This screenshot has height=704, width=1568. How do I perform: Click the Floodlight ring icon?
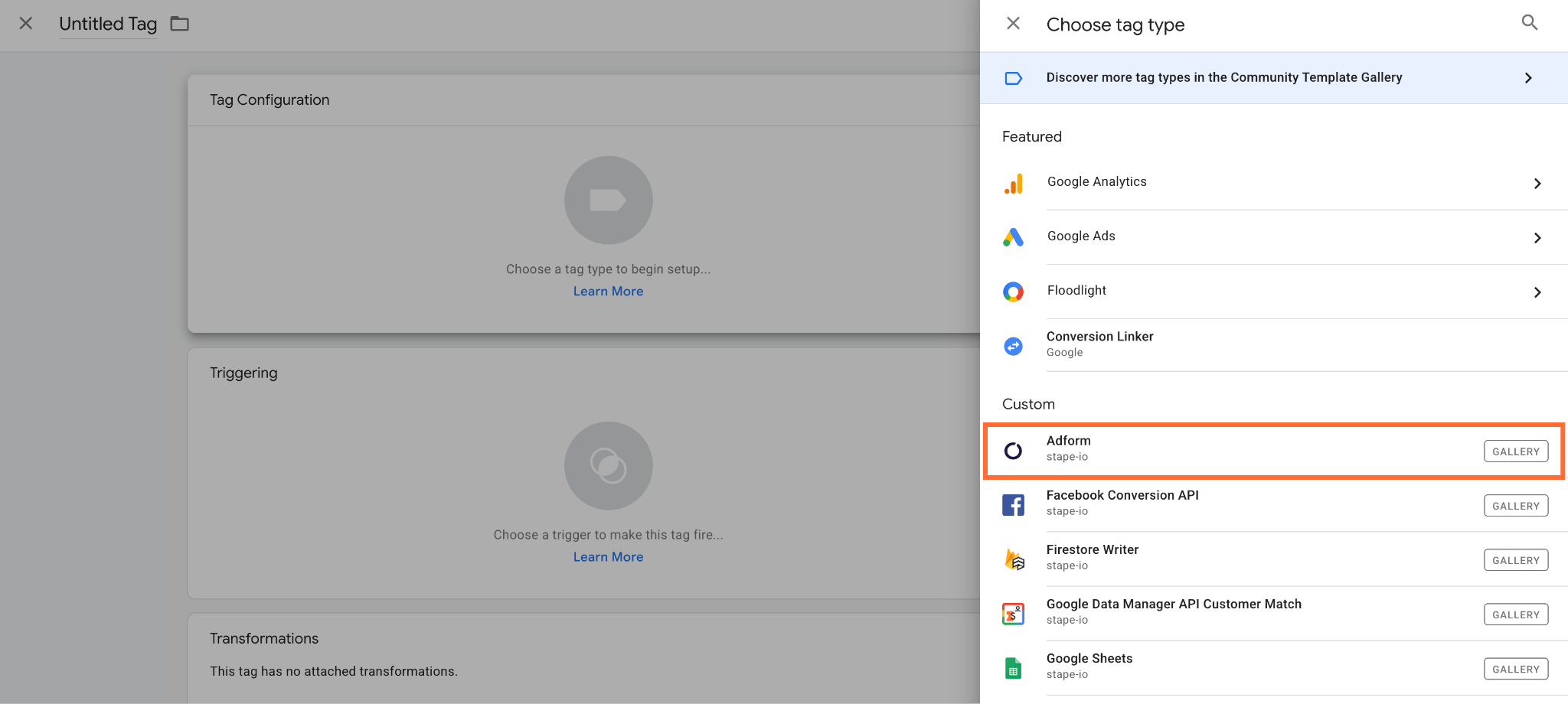pyautogui.click(x=1013, y=292)
